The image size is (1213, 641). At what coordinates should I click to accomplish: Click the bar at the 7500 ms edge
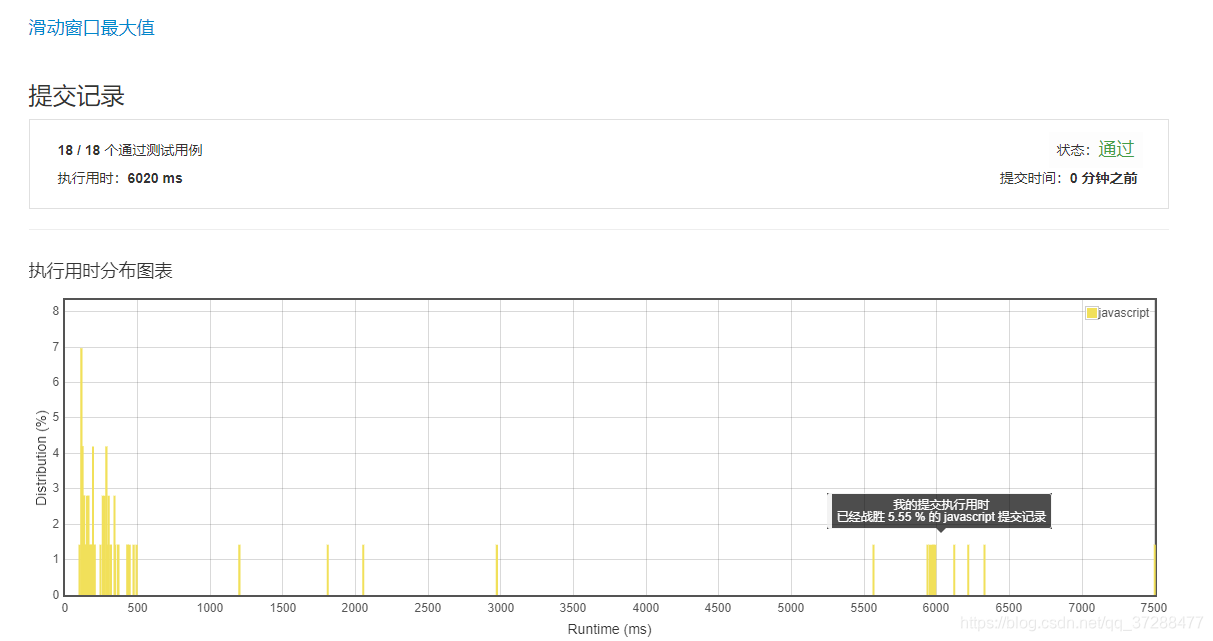coord(1154,570)
